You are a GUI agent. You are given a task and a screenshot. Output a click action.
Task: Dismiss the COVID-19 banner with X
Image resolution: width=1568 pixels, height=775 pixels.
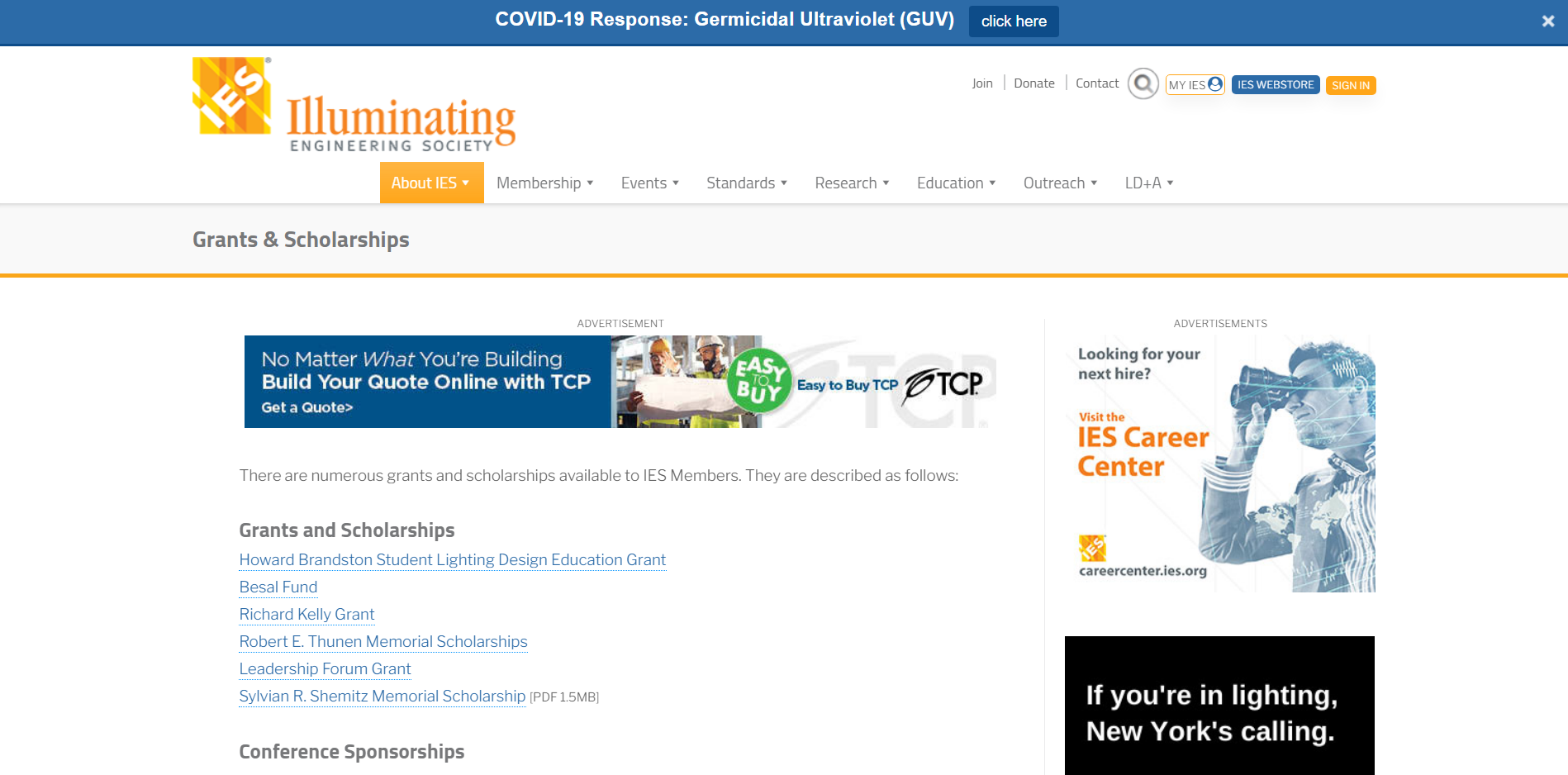click(1547, 21)
